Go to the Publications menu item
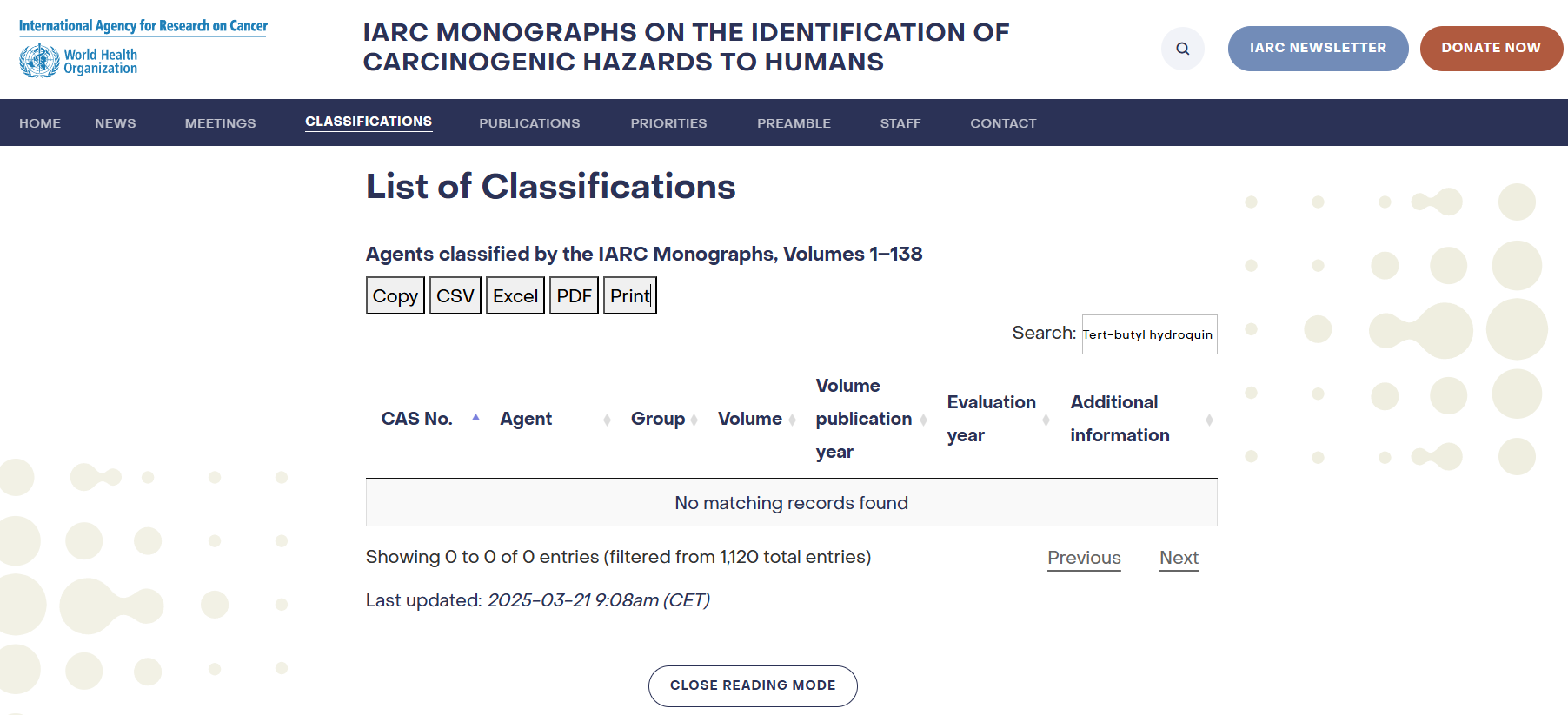1568x715 pixels. (x=529, y=123)
